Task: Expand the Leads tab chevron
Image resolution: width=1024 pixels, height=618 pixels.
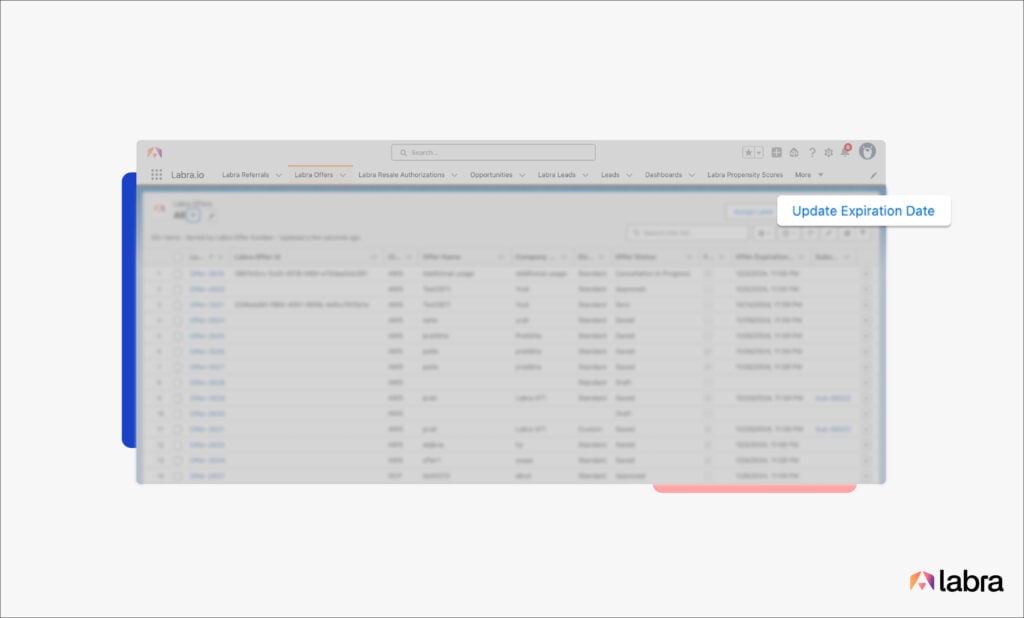Action: pyautogui.click(x=630, y=175)
